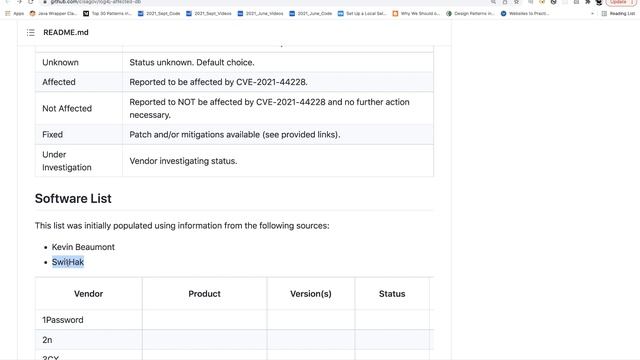
Task: Click 'Patch and/or mitigations available' description
Action: pyautogui.click(x=235, y=135)
